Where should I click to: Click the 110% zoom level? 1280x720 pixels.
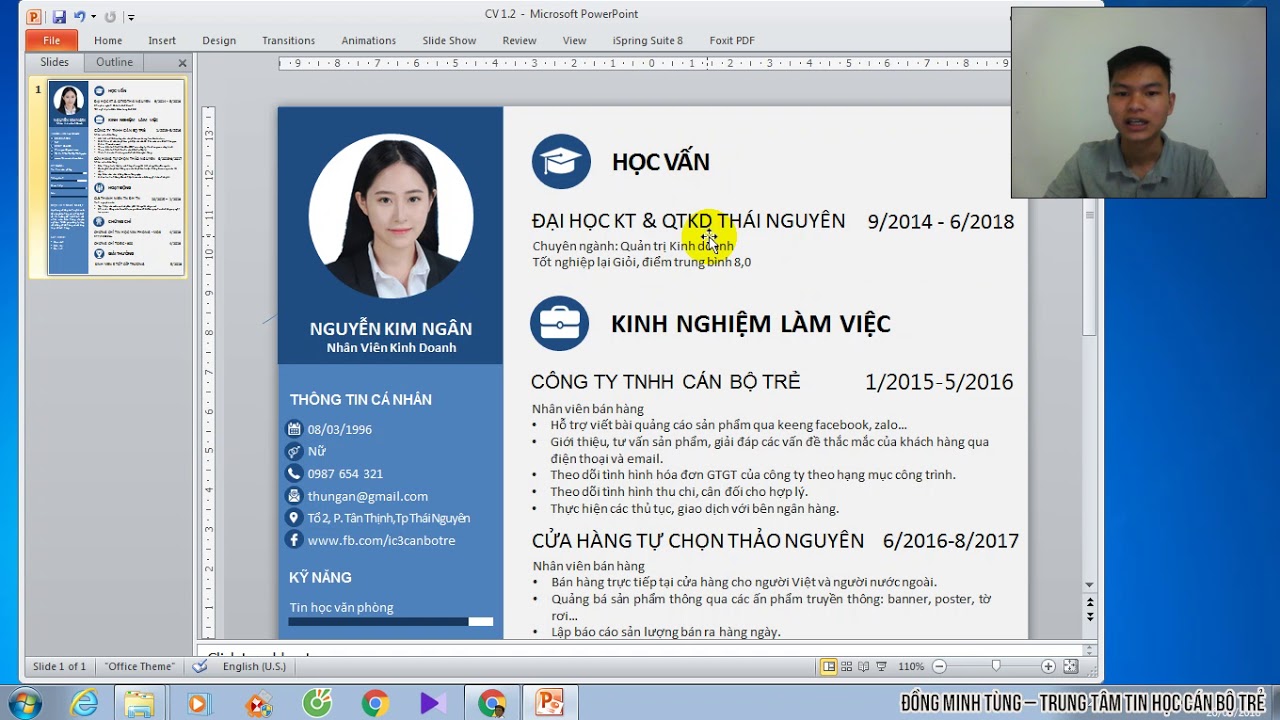[911, 666]
